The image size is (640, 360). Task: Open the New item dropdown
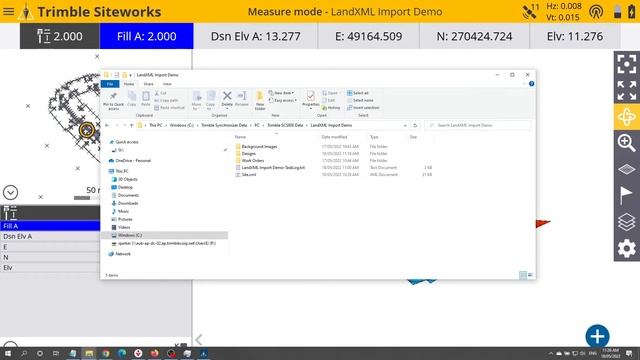pos(282,93)
